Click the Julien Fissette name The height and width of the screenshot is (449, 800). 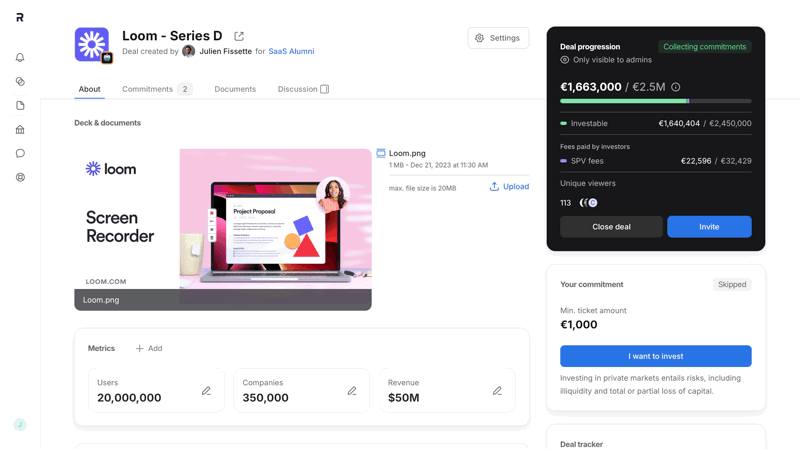pyautogui.click(x=226, y=51)
